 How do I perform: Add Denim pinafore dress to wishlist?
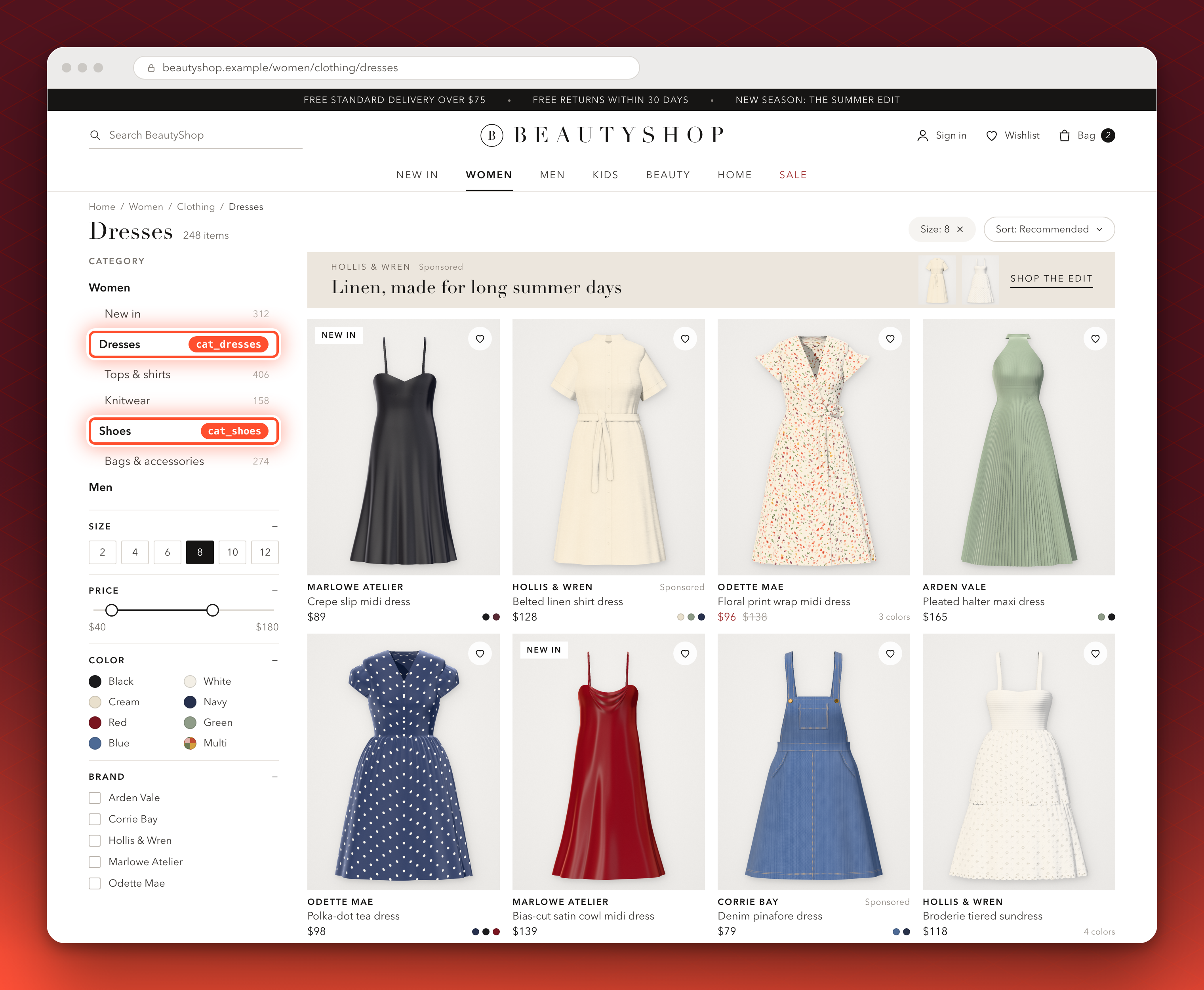click(890, 653)
